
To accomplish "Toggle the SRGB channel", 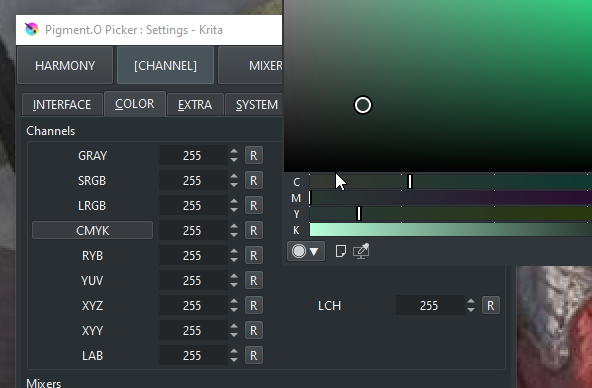I will (92, 180).
